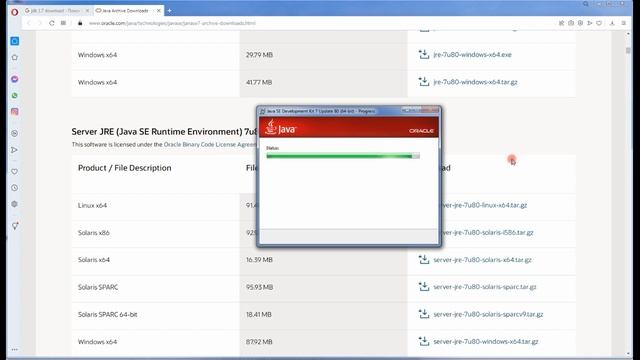Go back with the browser back arrow

point(29,23)
